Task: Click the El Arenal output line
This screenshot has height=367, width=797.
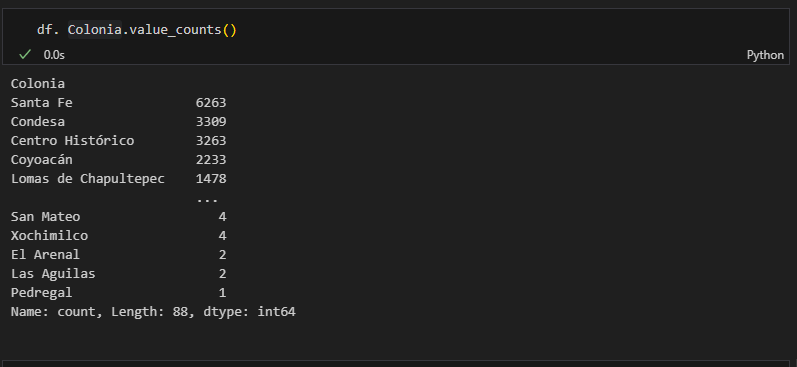Action: point(118,255)
